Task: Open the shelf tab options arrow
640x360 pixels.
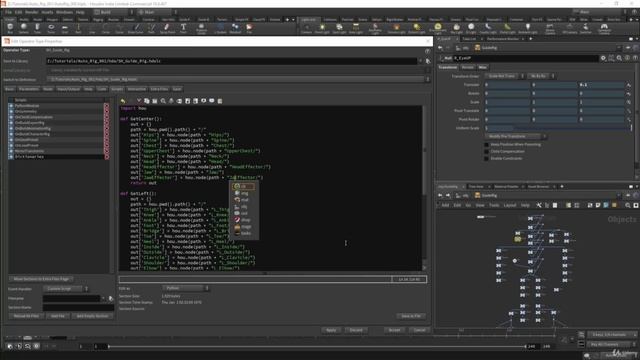Action: tap(293, 19)
